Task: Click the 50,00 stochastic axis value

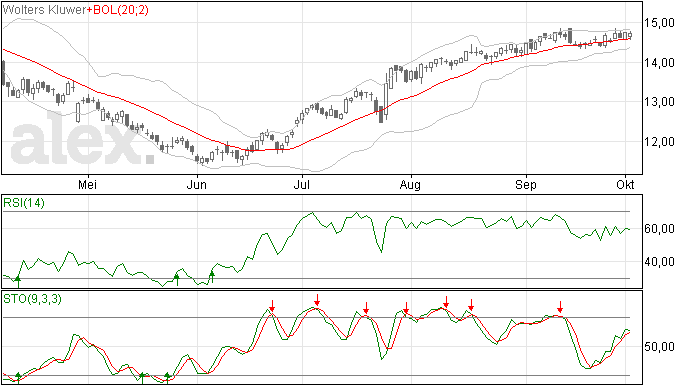Action: (659, 347)
